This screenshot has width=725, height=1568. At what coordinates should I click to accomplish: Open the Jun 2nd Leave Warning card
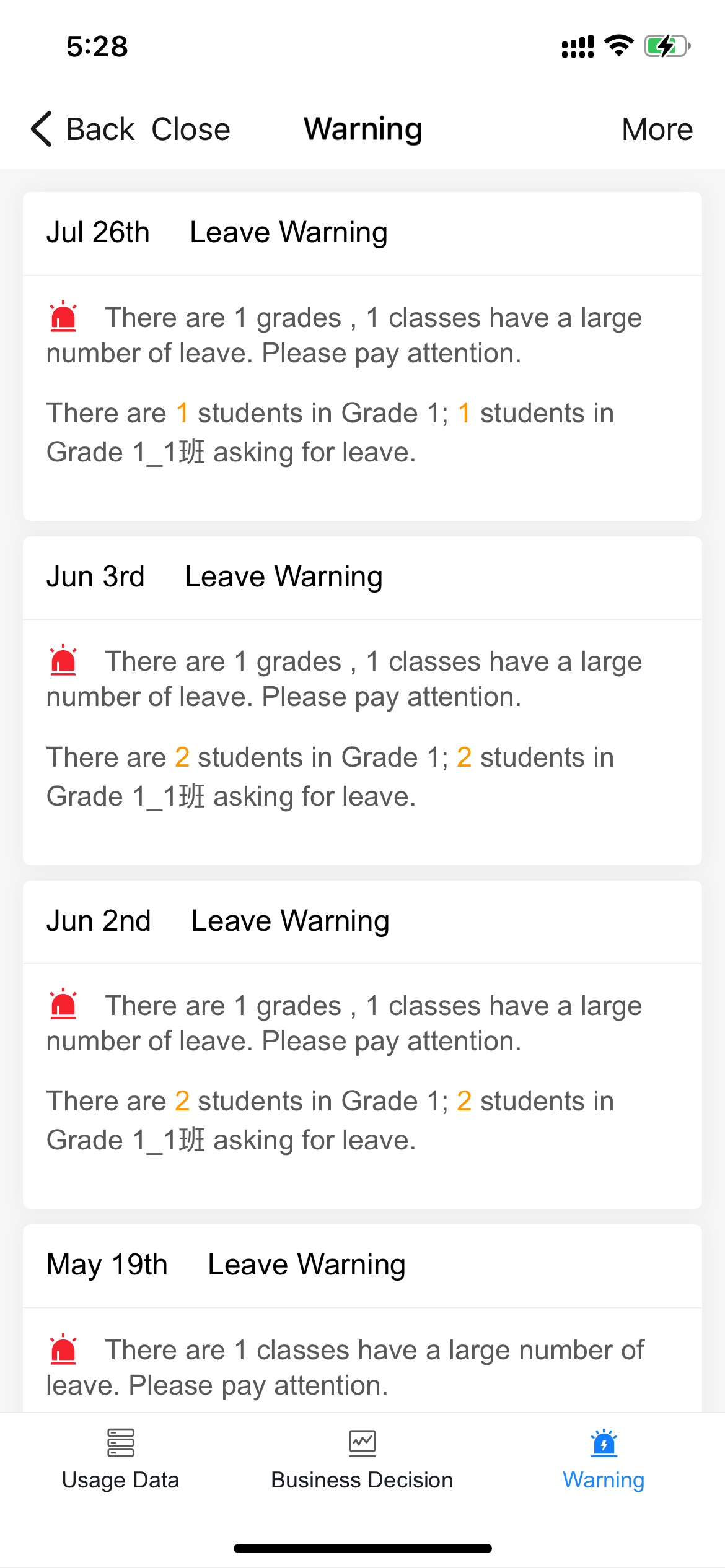coord(362,1045)
